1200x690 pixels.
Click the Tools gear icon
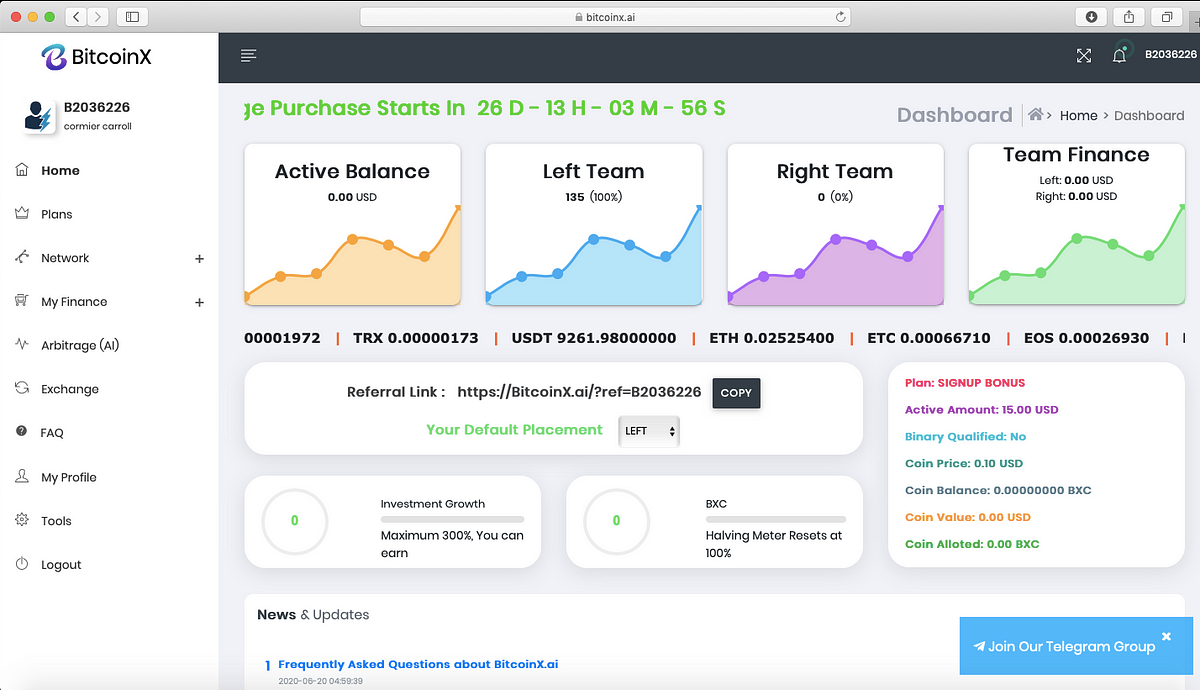pyautogui.click(x=22, y=520)
